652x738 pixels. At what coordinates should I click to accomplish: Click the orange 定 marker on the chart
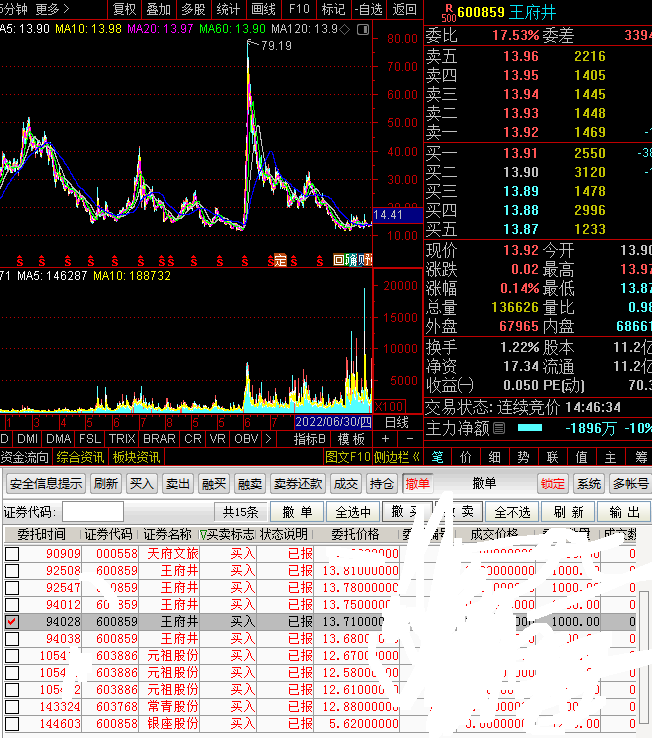pyautogui.click(x=281, y=260)
